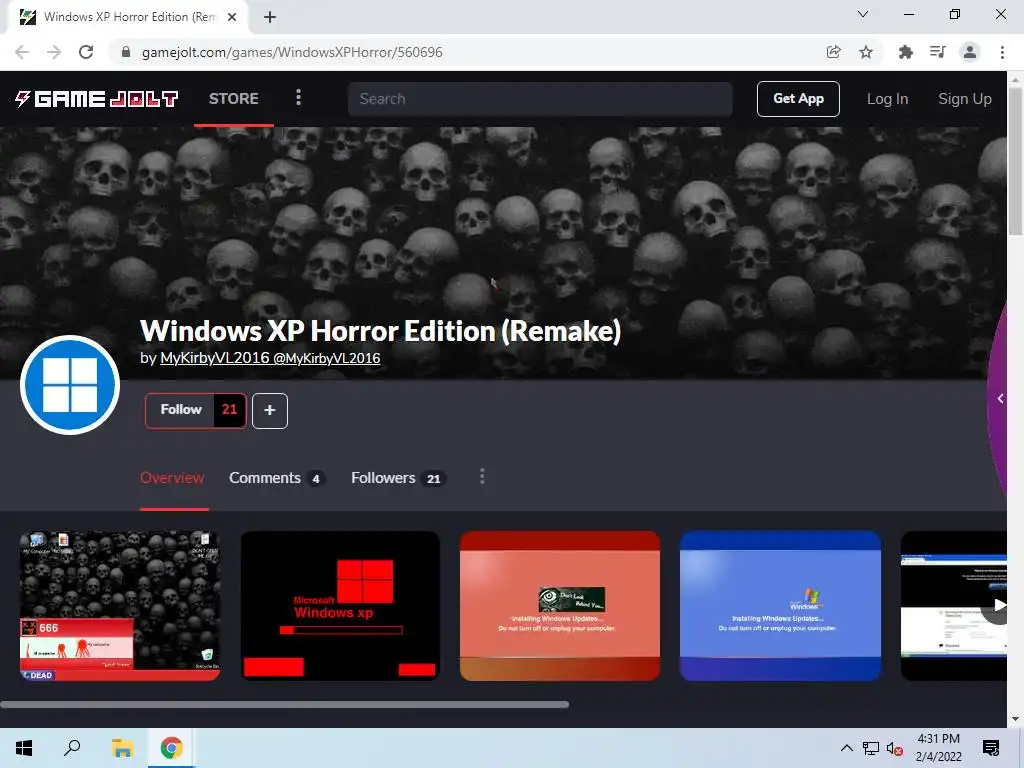This screenshot has height=768, width=1024.
Task: Click the site lock icon in address bar
Action: (126, 52)
